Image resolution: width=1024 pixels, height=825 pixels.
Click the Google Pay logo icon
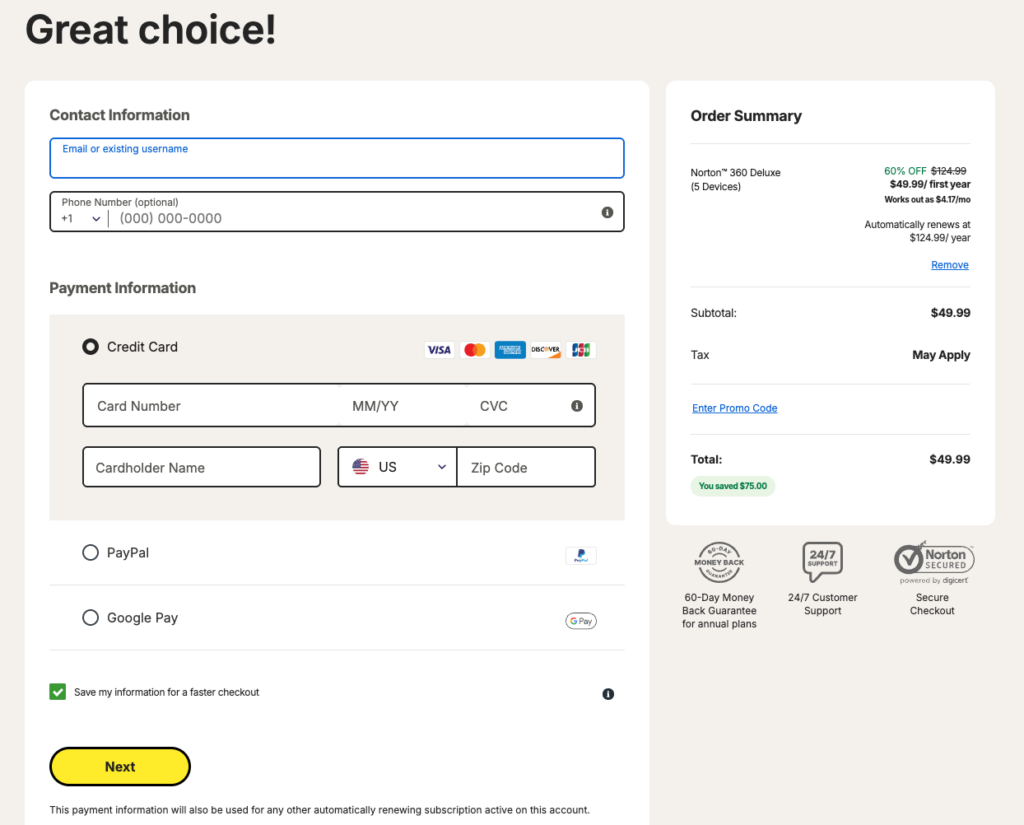tap(581, 621)
